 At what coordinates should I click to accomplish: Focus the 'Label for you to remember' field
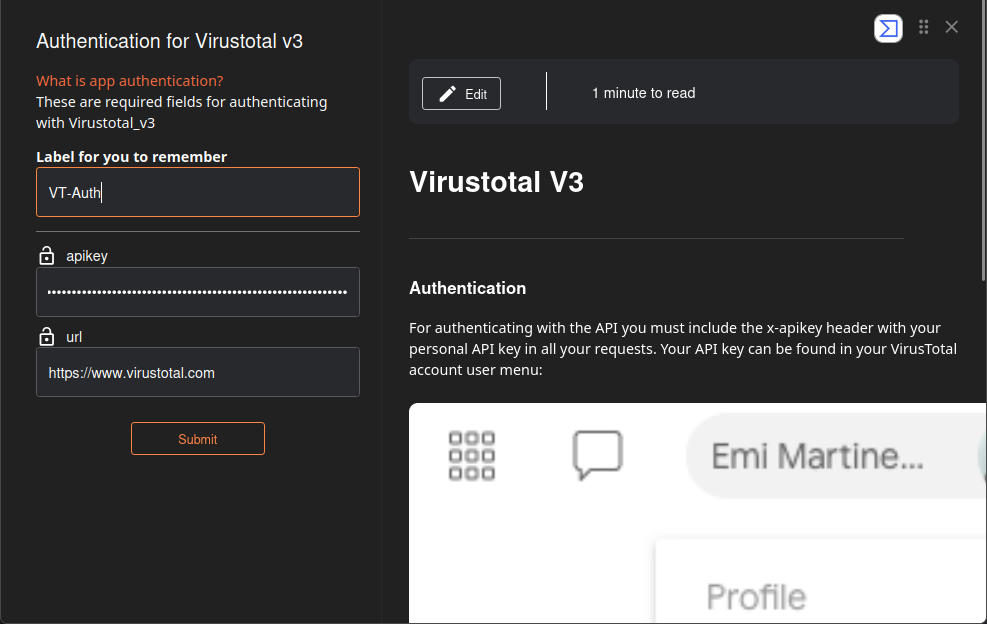(x=197, y=192)
